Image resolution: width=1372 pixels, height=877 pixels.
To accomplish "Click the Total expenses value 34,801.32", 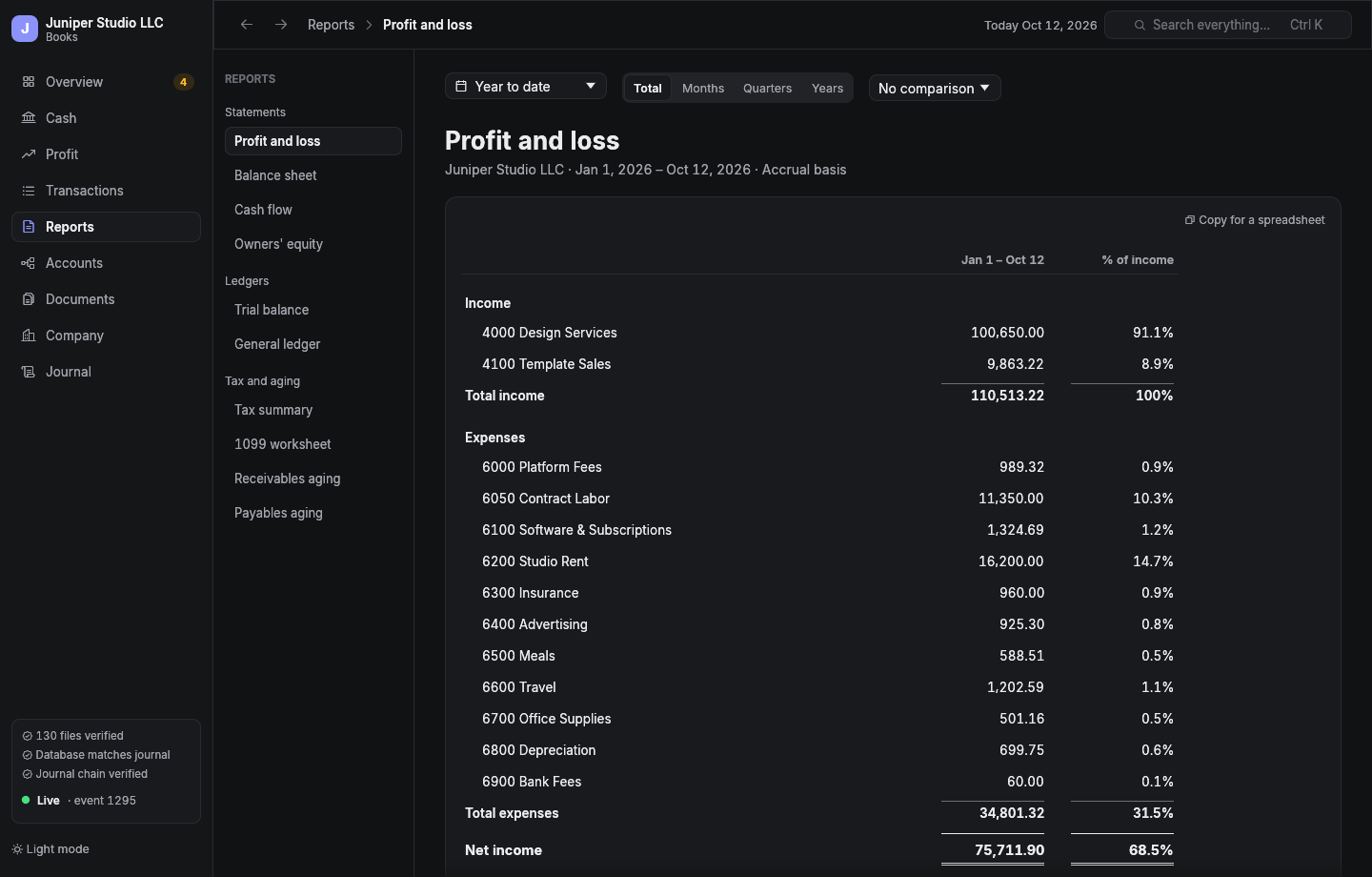I will tap(1012, 813).
